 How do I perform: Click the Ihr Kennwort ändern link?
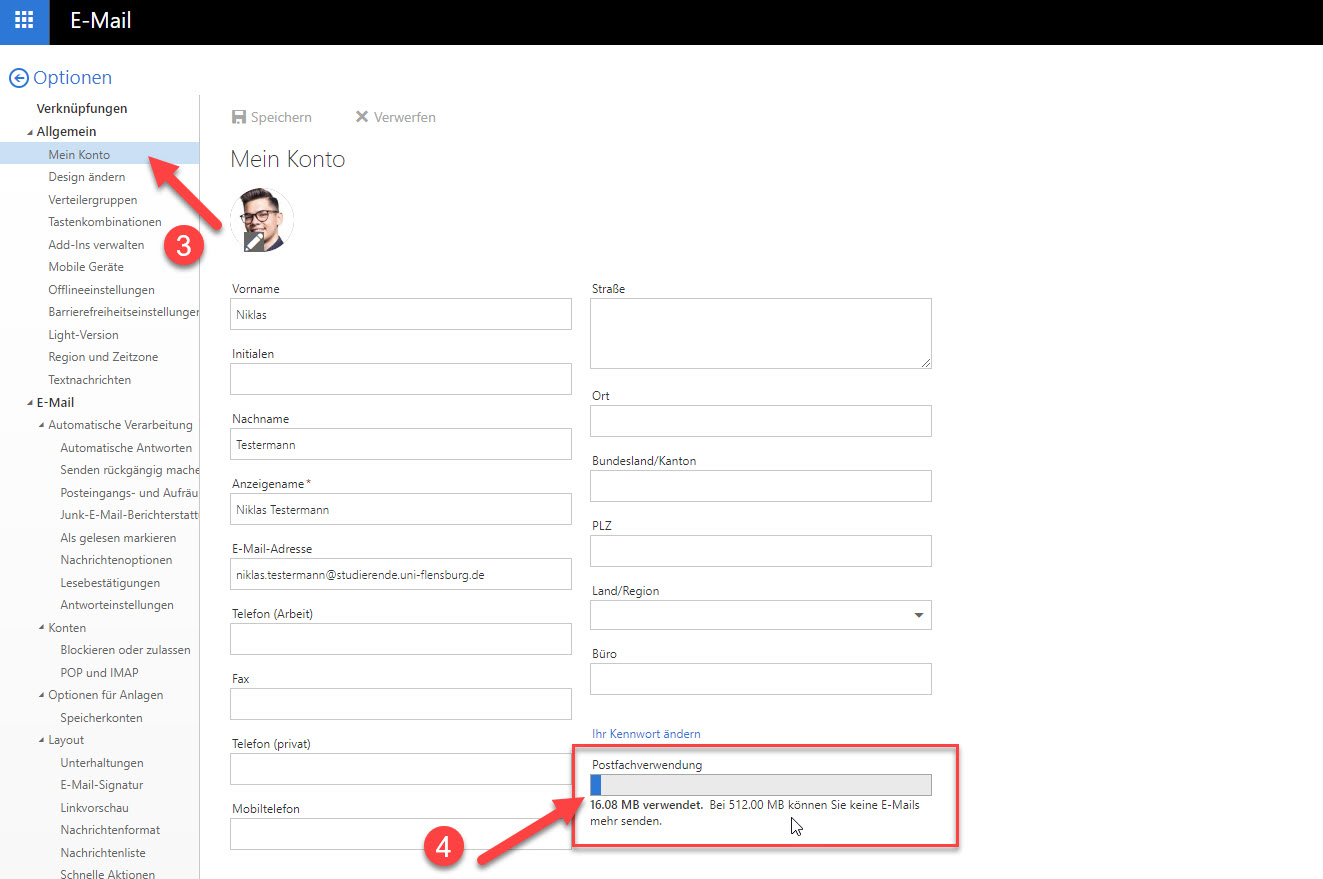(x=646, y=734)
